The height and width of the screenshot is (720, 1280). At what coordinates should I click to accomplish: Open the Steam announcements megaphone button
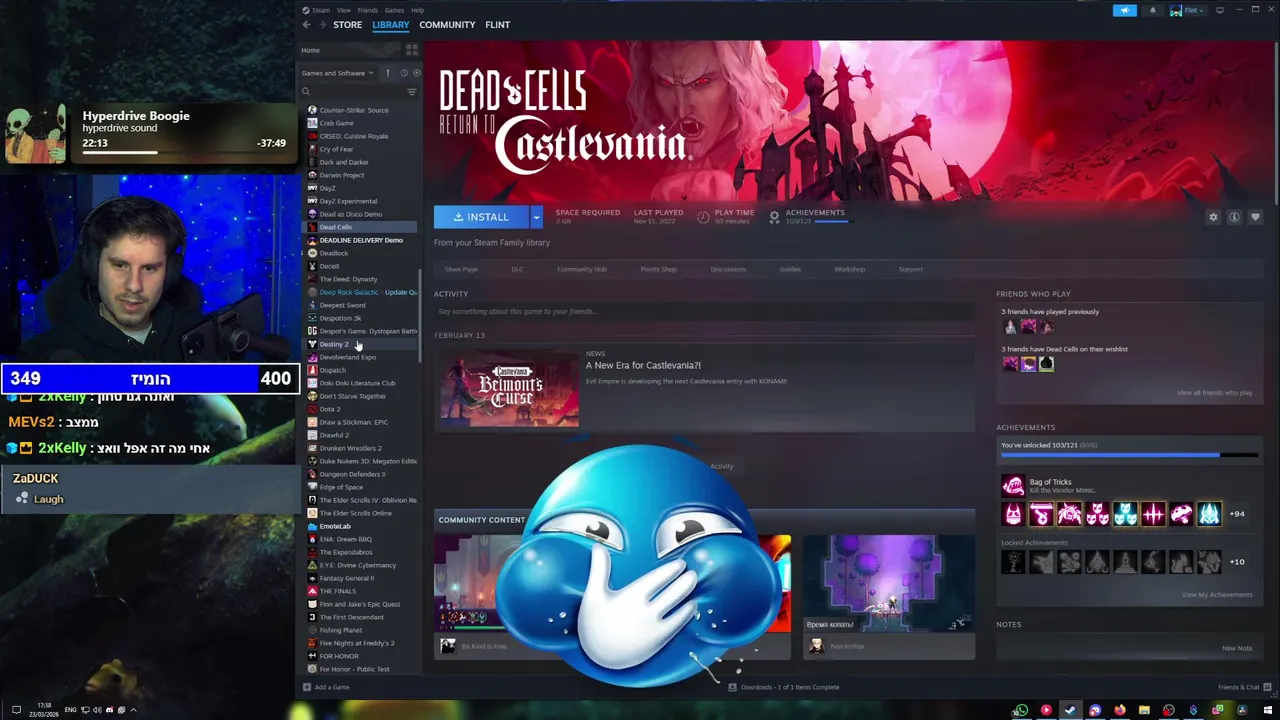click(1125, 10)
